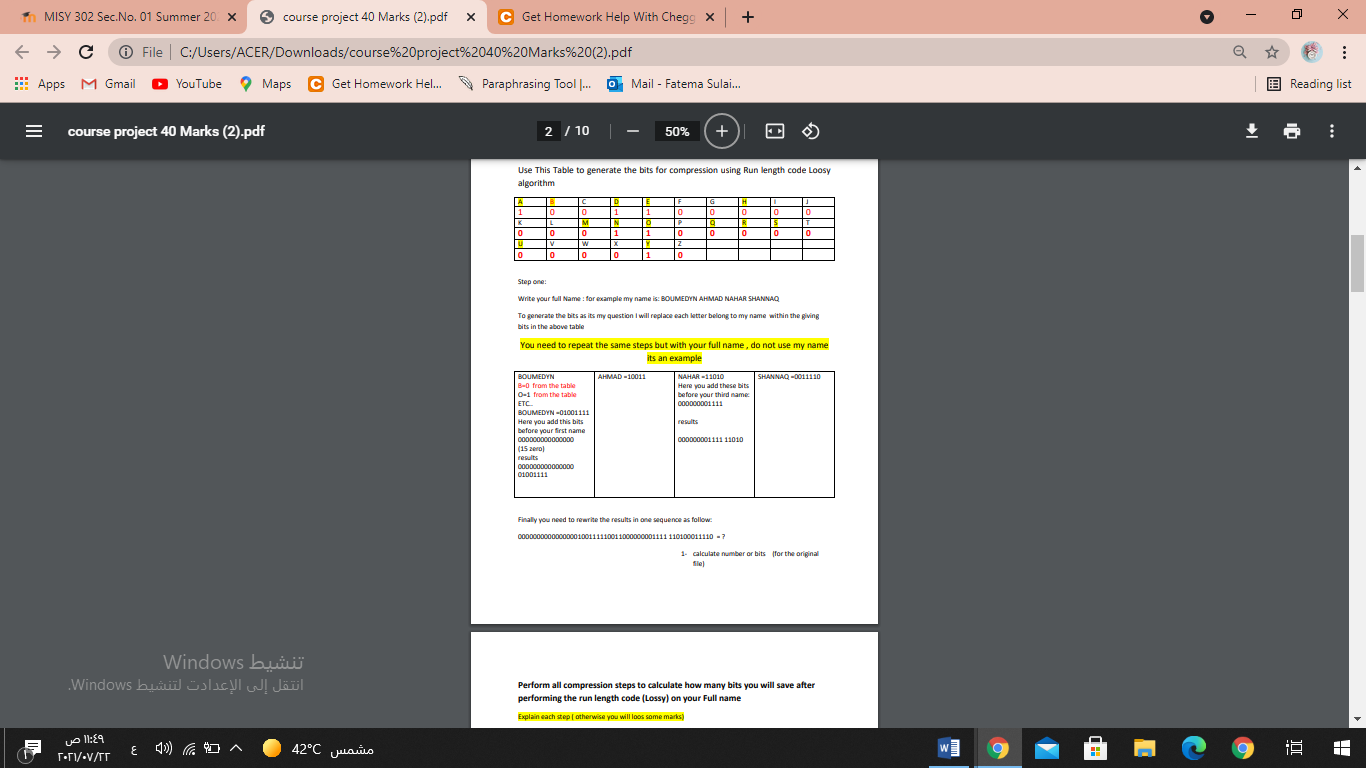Viewport: 1366px width, 768px height.
Task: Open the PDF document menu panel
Action: 33,130
